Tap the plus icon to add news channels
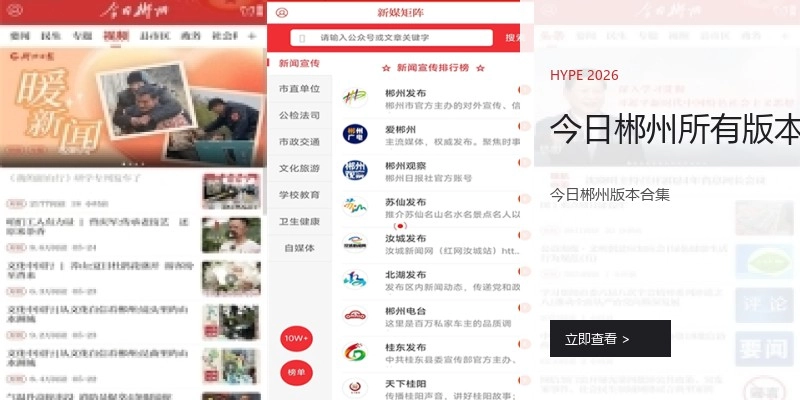The height and width of the screenshot is (400, 800). 252,36
